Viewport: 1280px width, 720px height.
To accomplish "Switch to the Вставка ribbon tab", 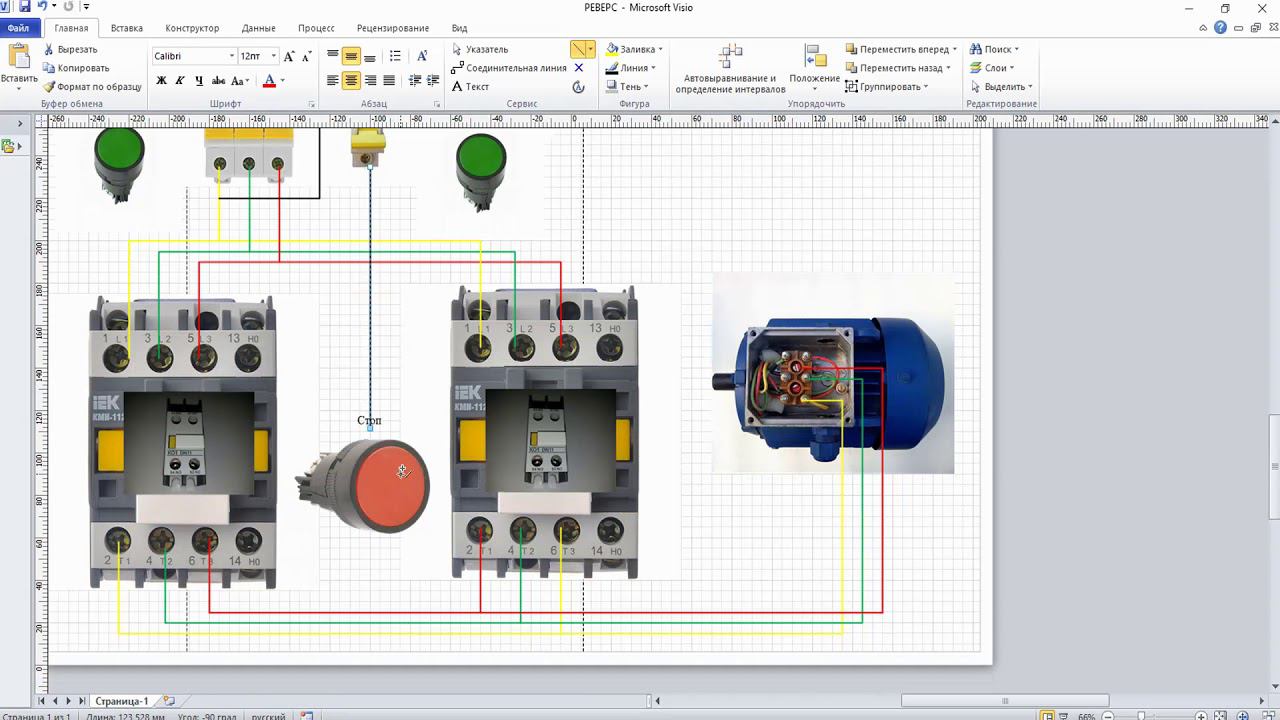I will click(x=127, y=28).
